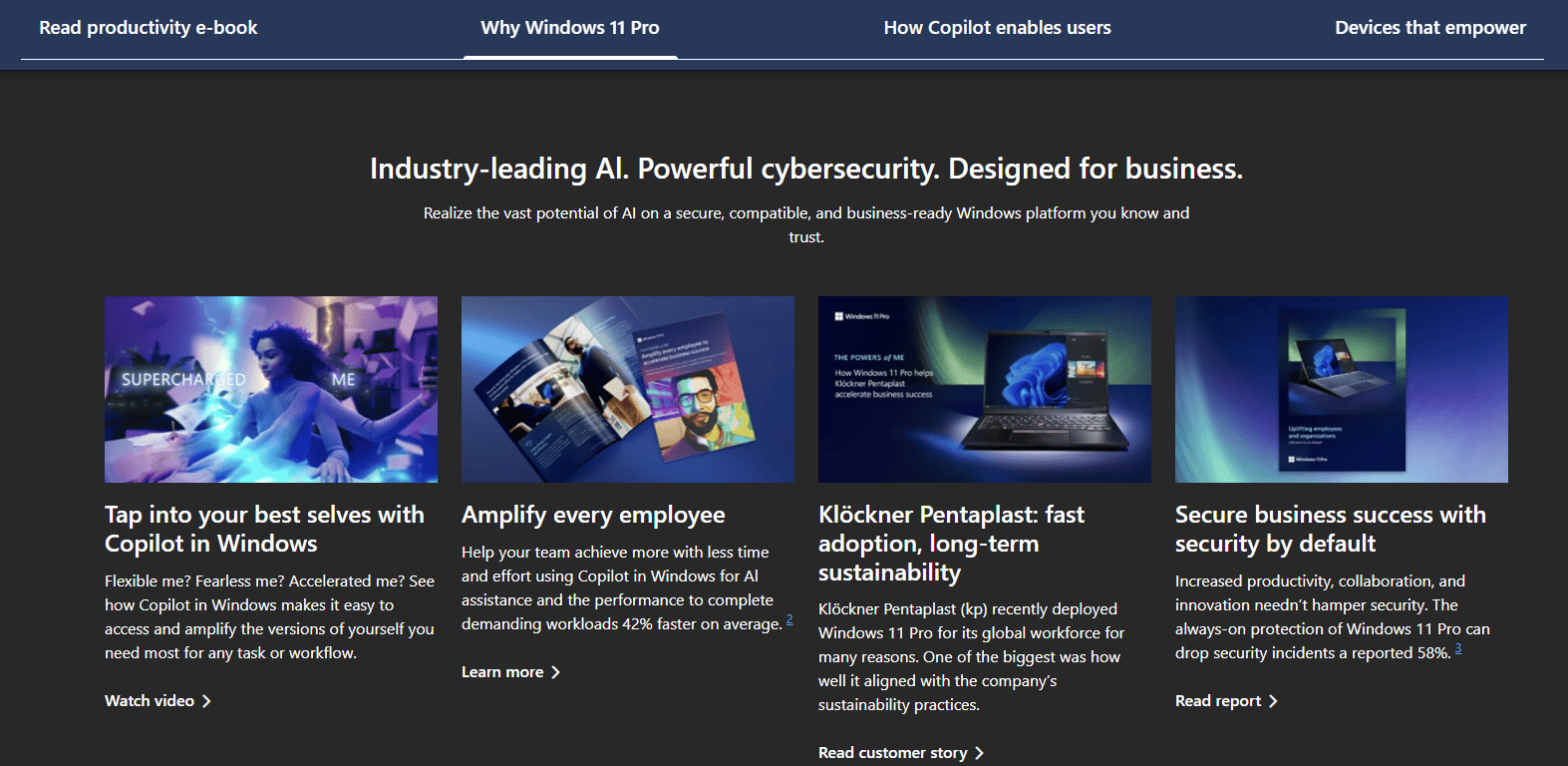Click the chevron next to Watch video

coord(206,701)
